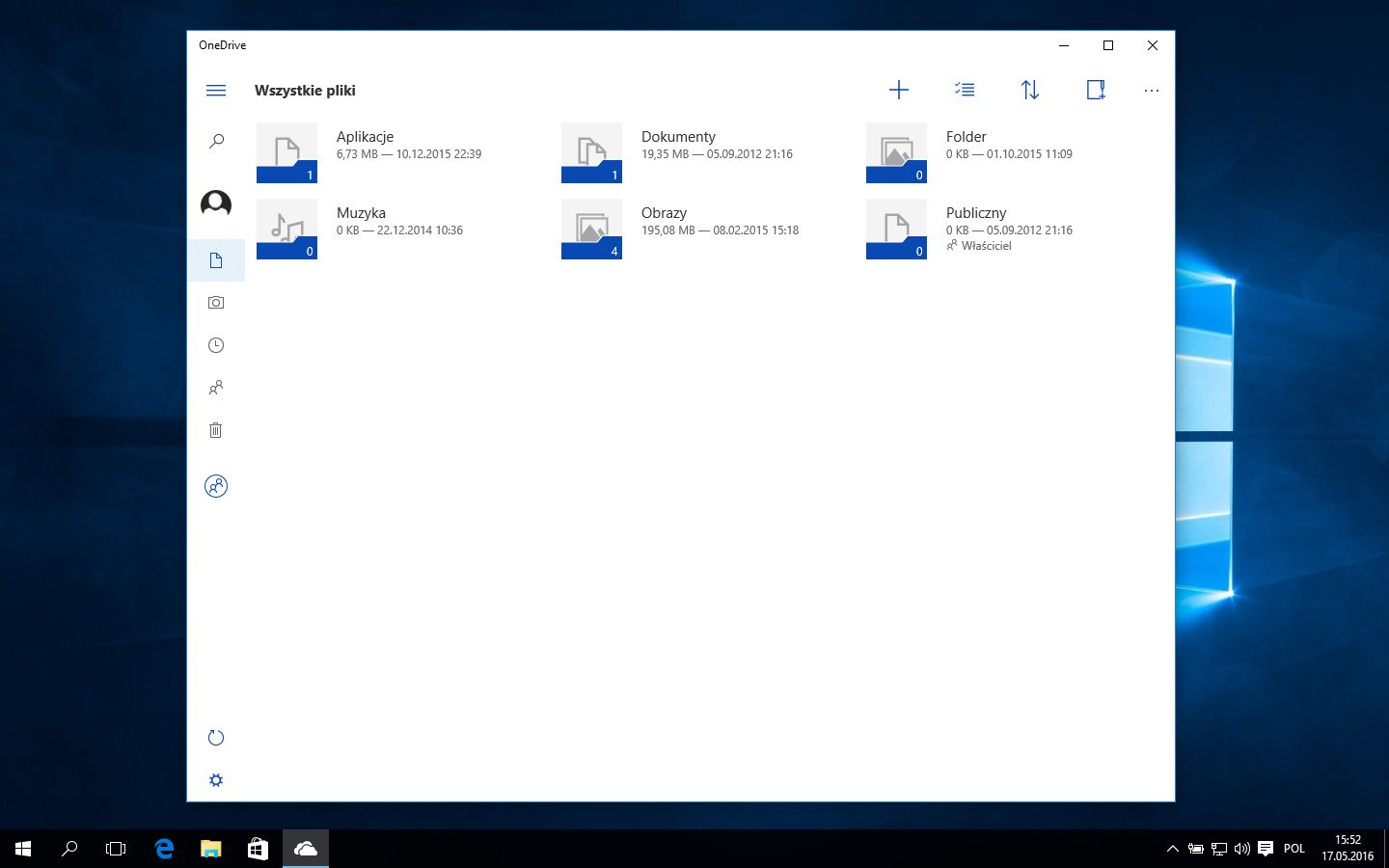Open the Folder item thumbnail

tap(896, 152)
